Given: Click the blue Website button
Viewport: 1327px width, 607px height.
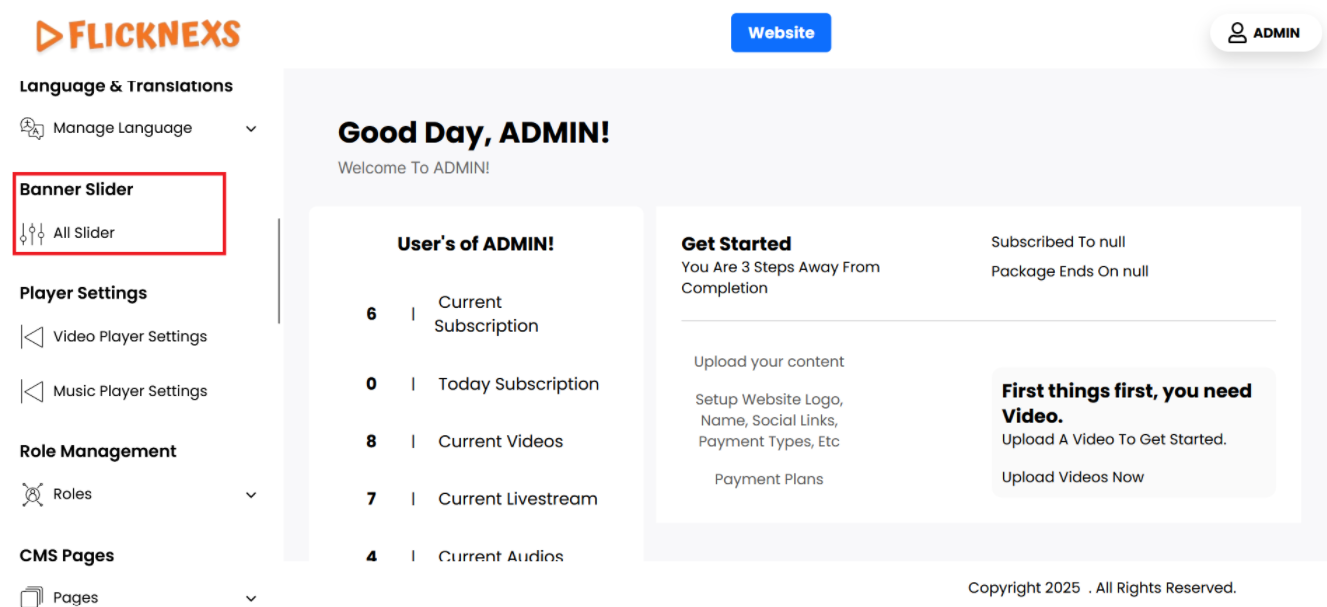Looking at the screenshot, I should pos(781,33).
